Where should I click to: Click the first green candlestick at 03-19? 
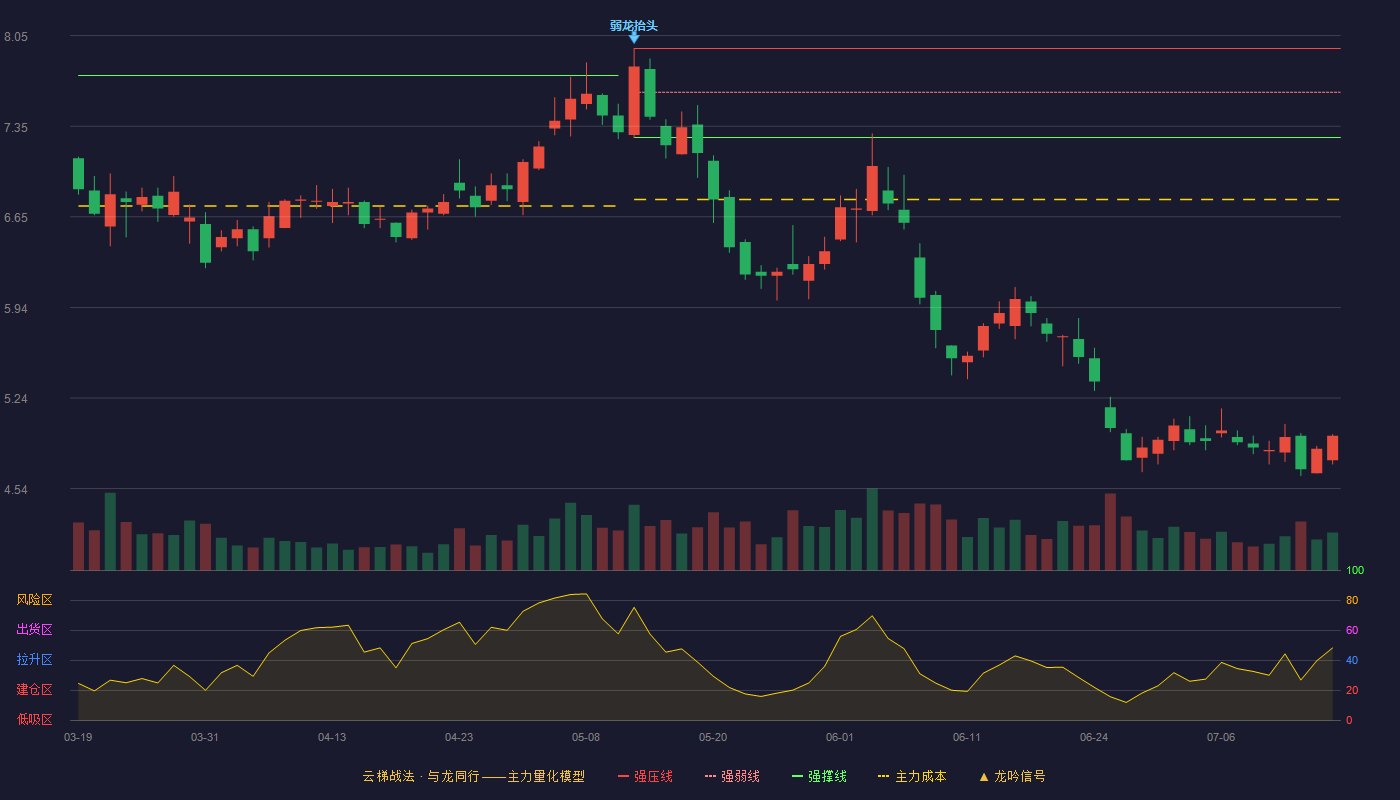tap(78, 173)
